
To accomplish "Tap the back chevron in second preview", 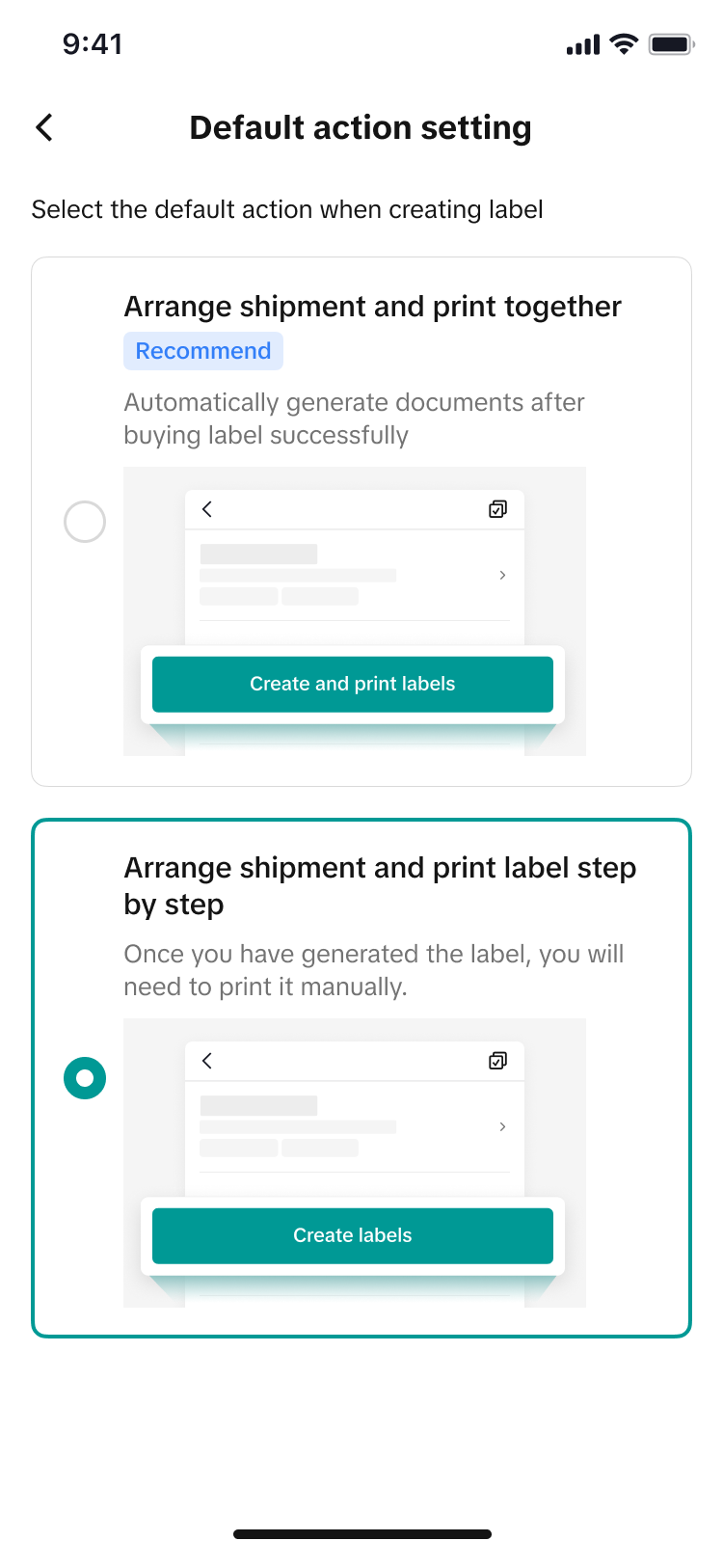I will [207, 1061].
